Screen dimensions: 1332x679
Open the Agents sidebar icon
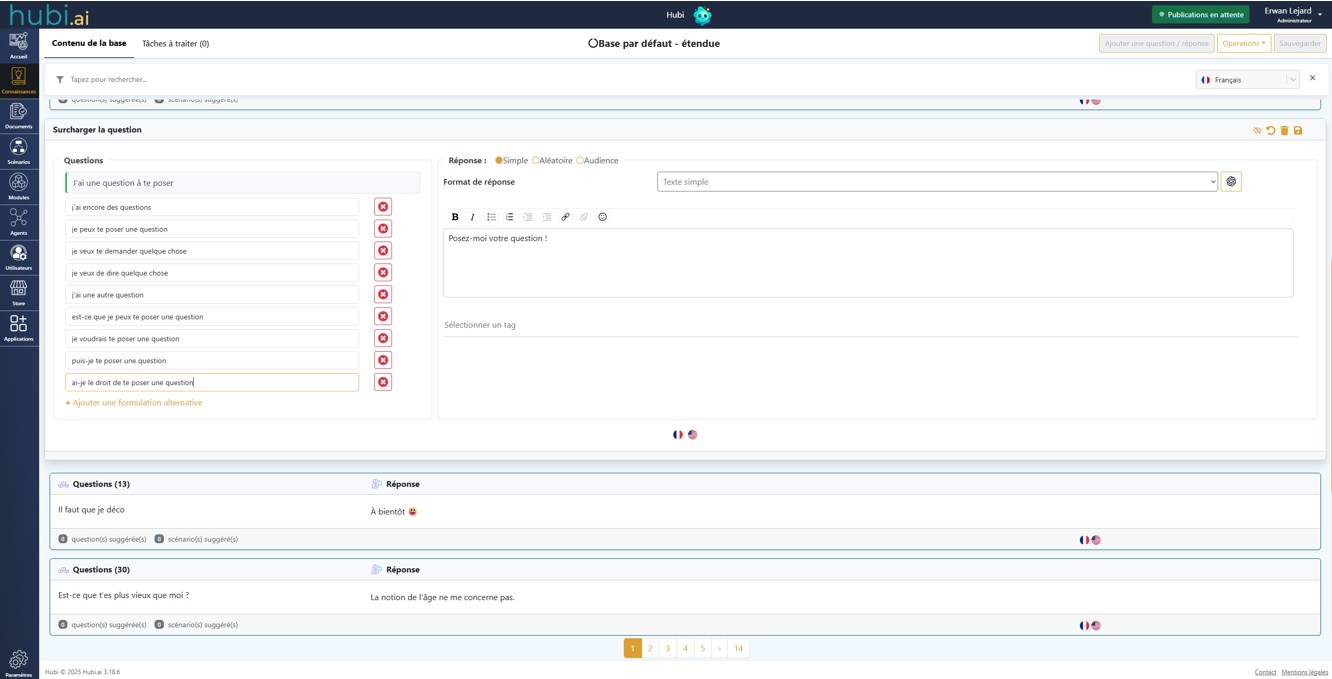point(18,221)
